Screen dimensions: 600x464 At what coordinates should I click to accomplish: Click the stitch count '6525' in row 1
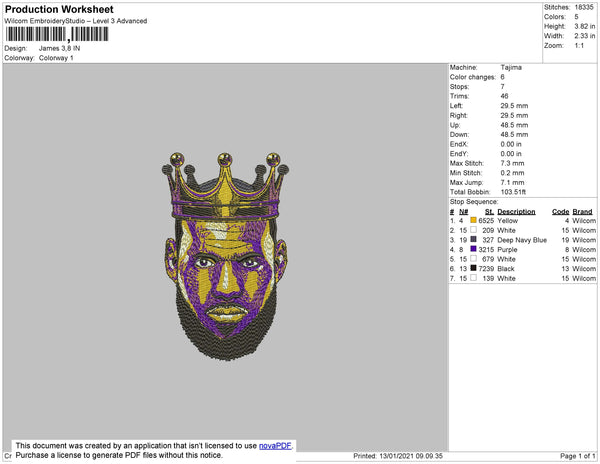486,221
